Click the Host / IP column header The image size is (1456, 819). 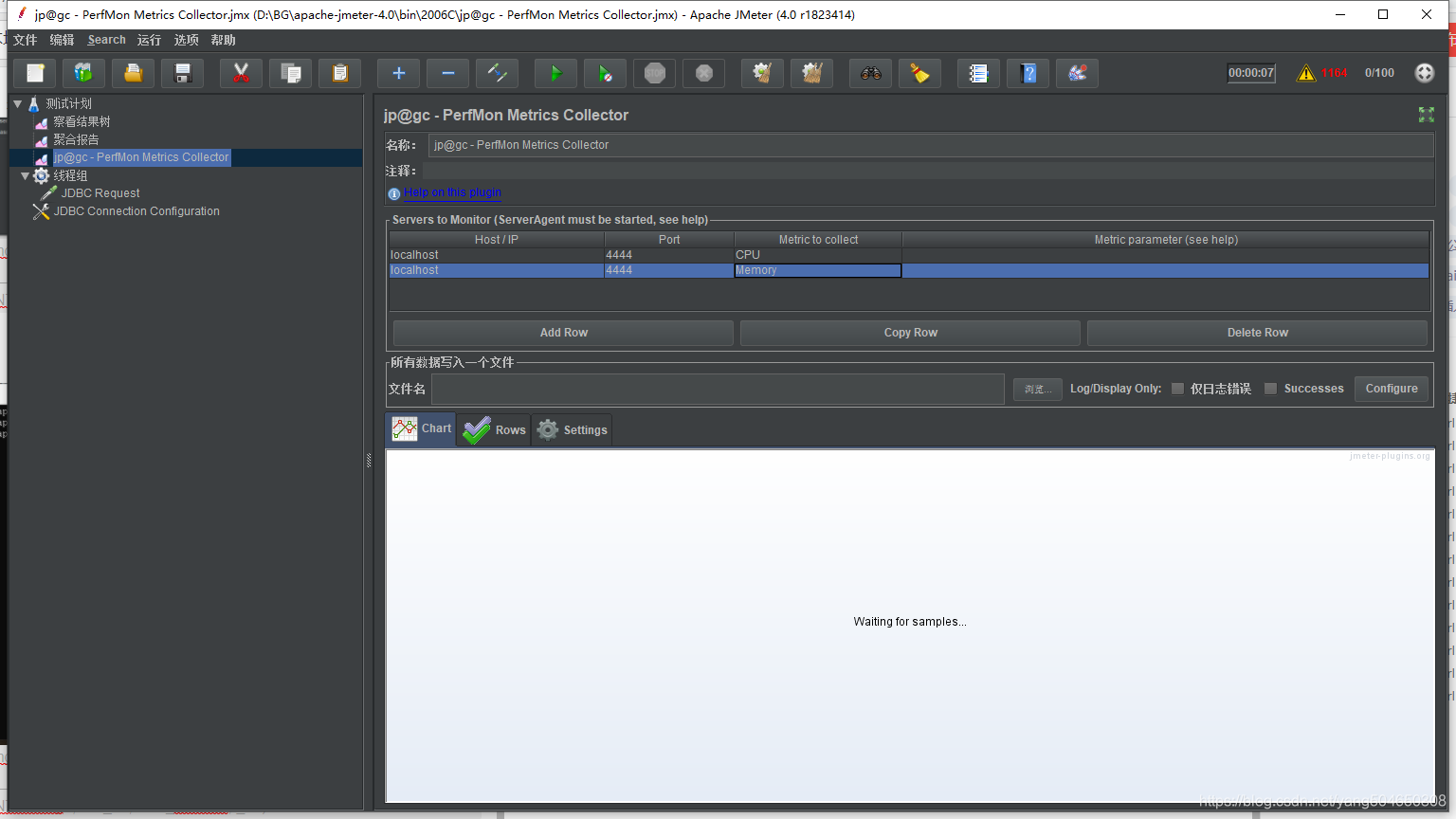[x=497, y=240]
